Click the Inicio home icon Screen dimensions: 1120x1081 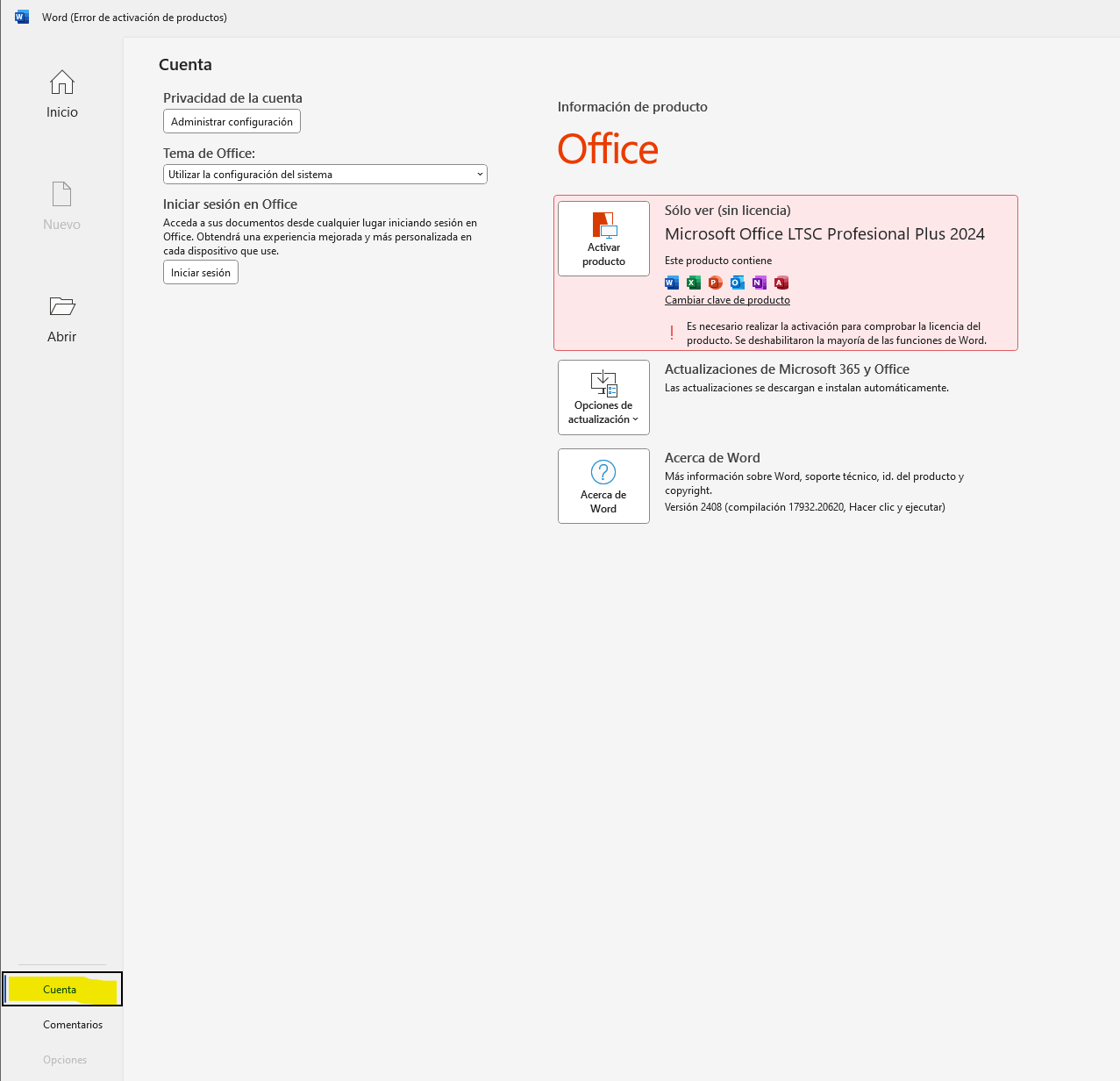pyautogui.click(x=61, y=82)
